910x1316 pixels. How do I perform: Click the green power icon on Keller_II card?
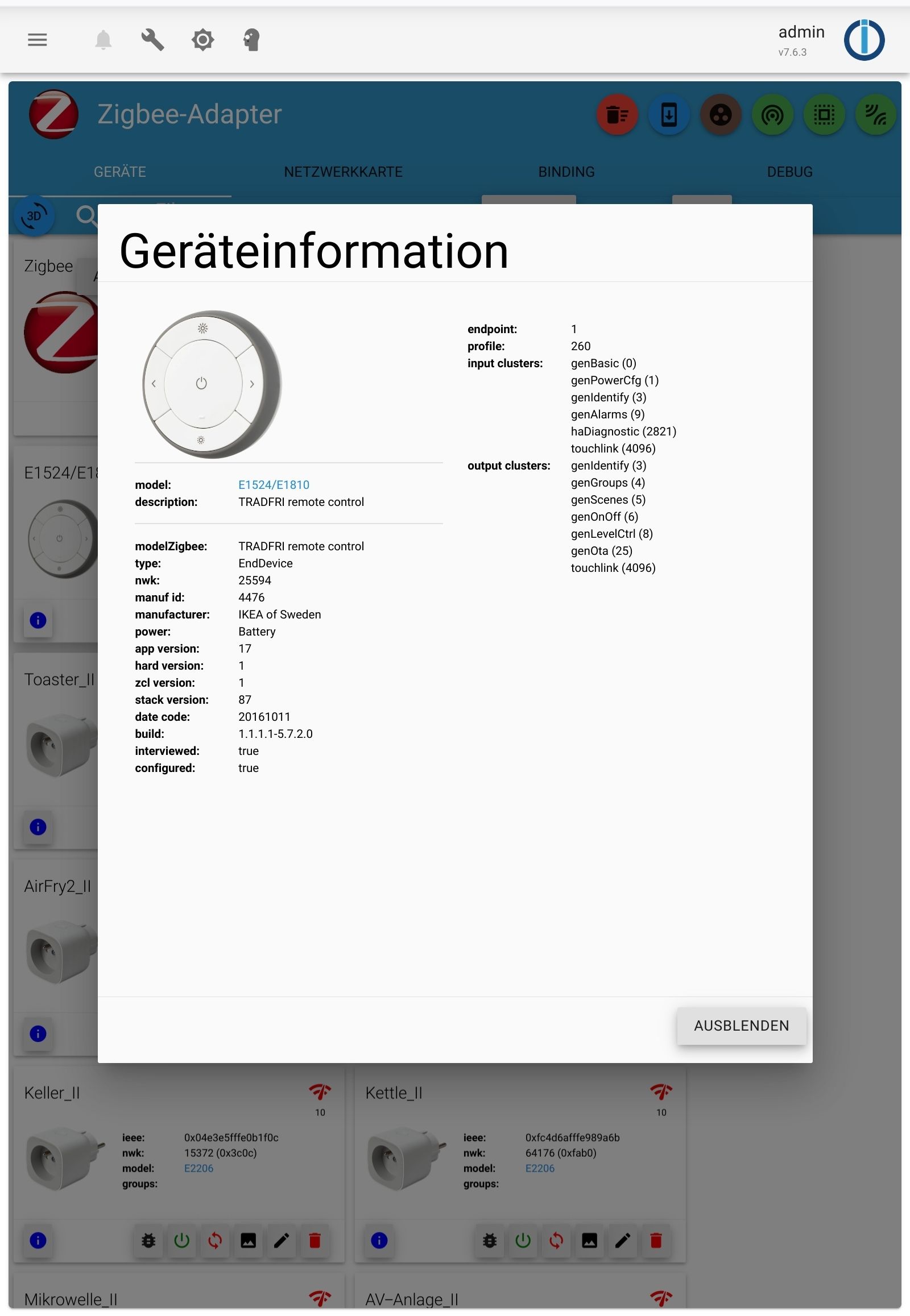(181, 1241)
